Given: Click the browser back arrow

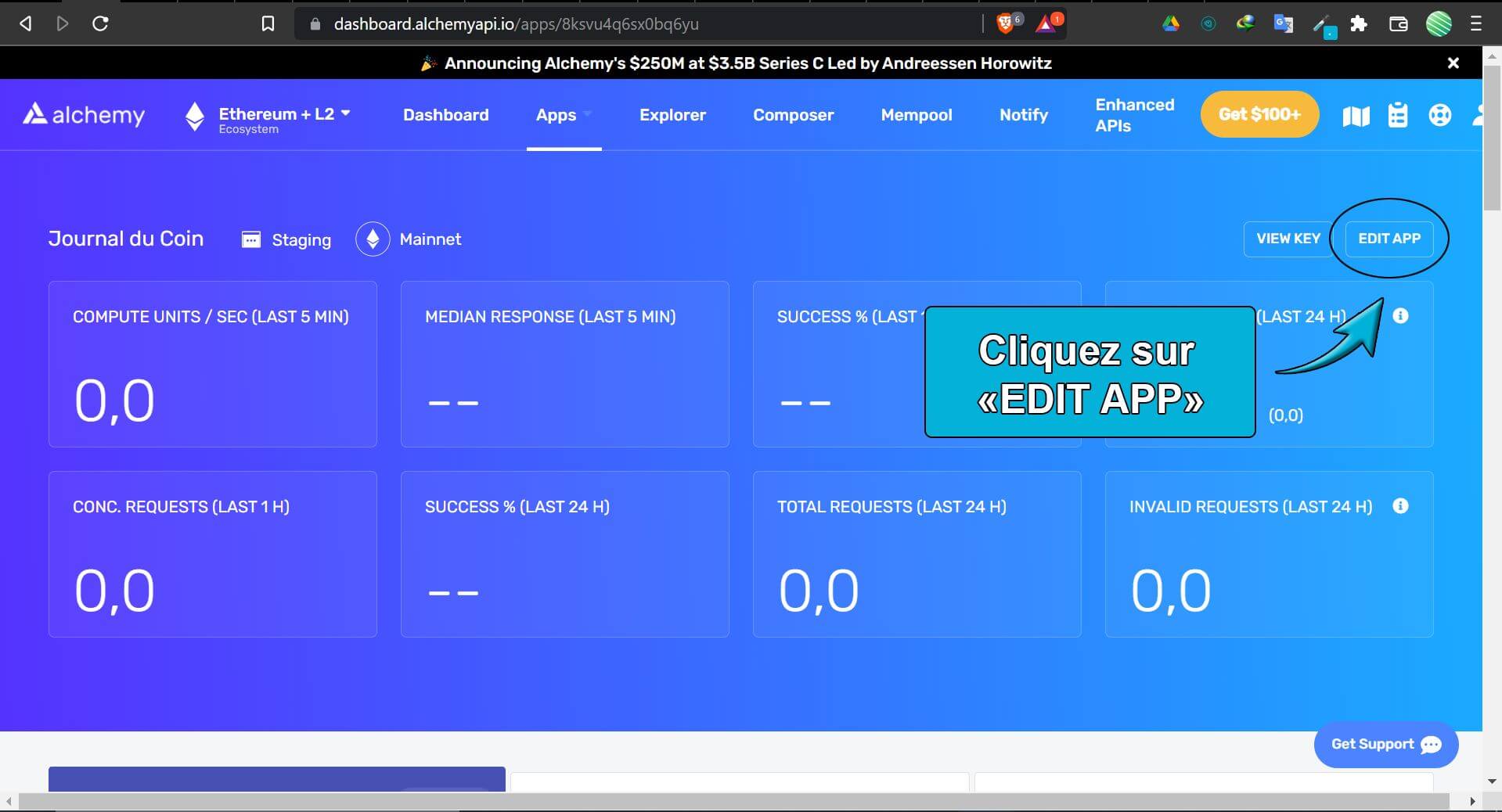Looking at the screenshot, I should click(26, 23).
